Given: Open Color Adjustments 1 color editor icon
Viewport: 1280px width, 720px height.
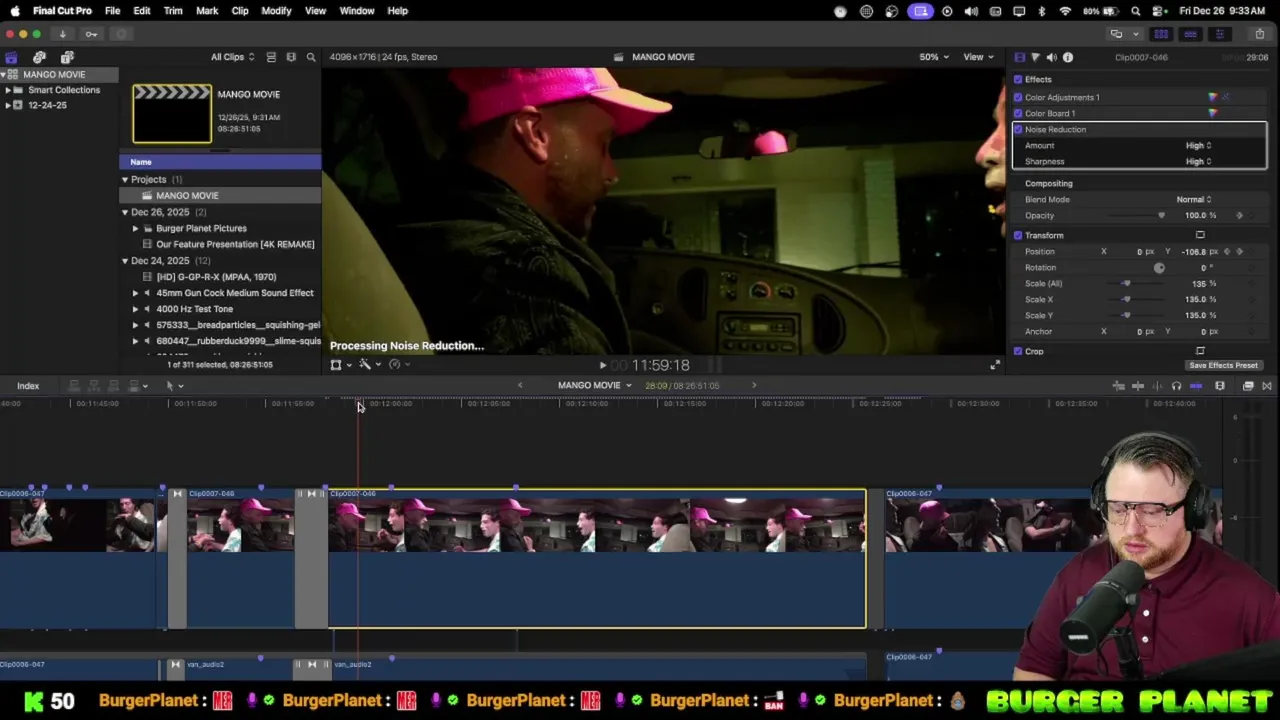Looking at the screenshot, I should 1213,97.
